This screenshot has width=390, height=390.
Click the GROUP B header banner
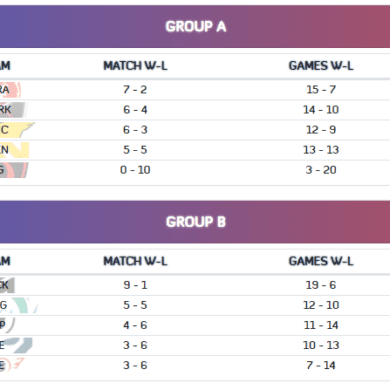195,222
